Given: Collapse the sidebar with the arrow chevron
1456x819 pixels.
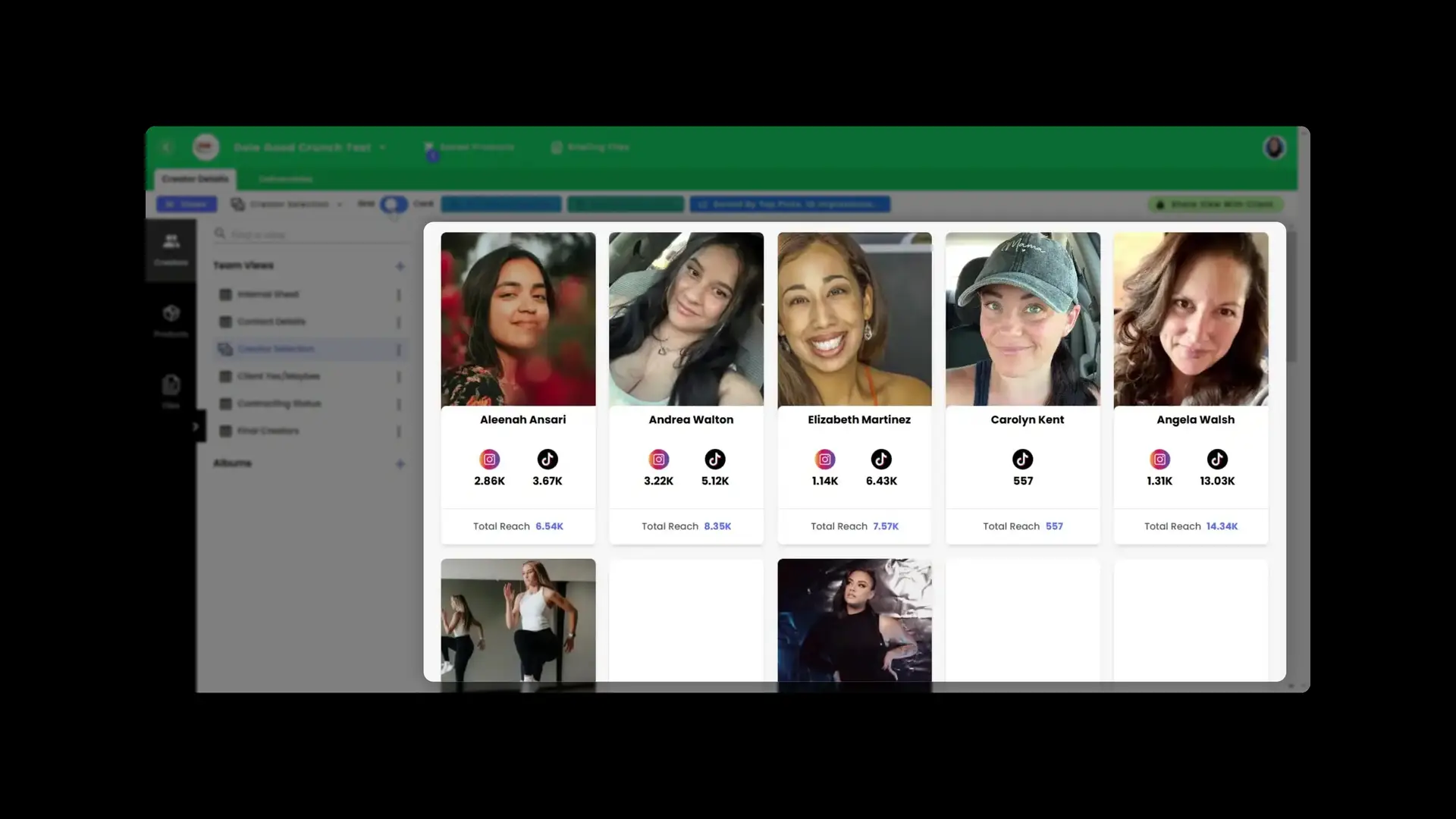Looking at the screenshot, I should coord(196,425).
